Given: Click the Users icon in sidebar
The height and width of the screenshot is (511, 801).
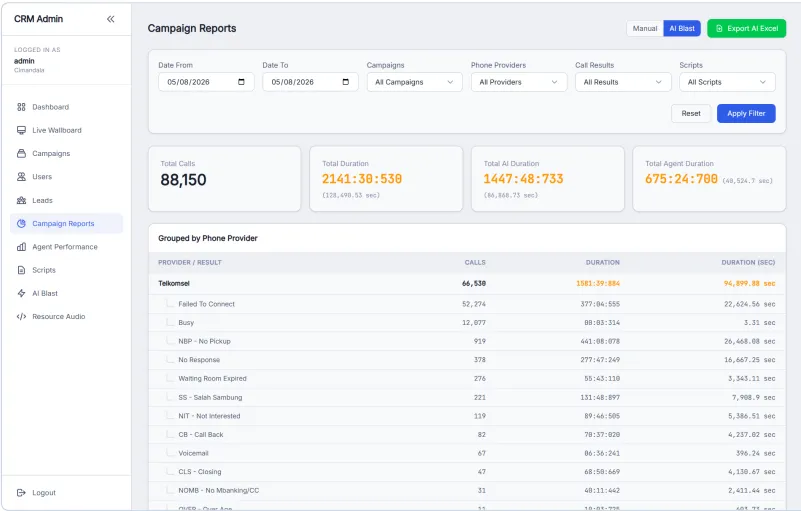Looking at the screenshot, I should pos(21,177).
